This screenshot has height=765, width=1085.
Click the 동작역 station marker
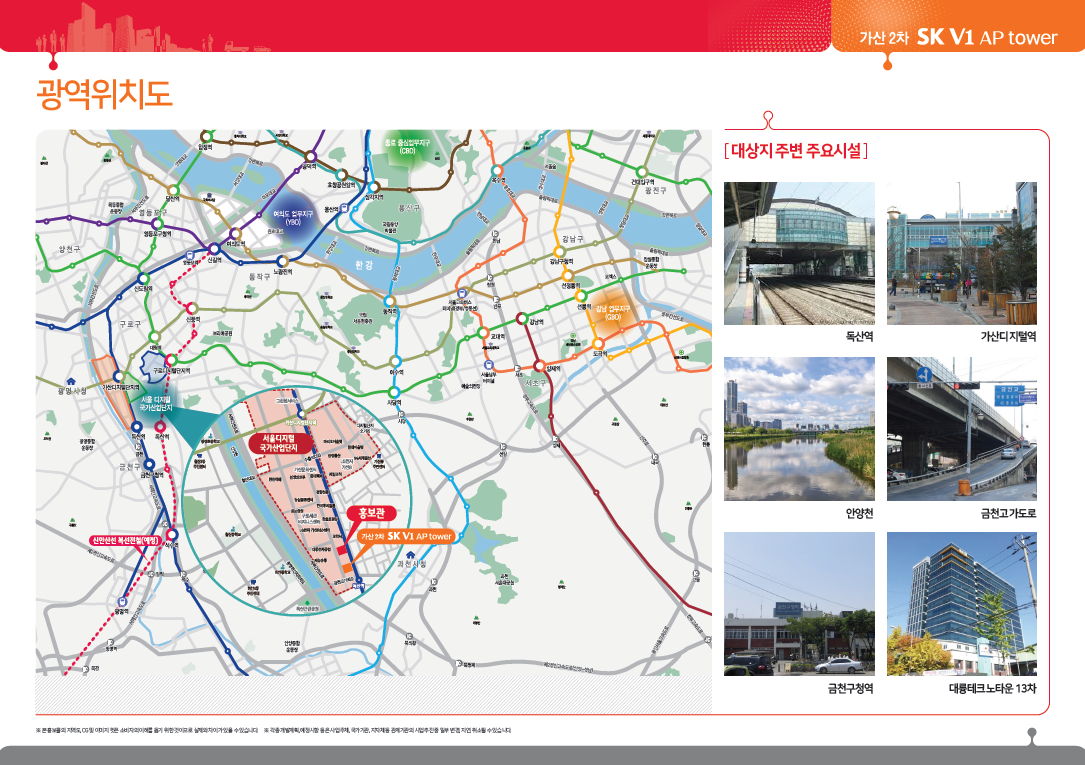click(x=390, y=302)
